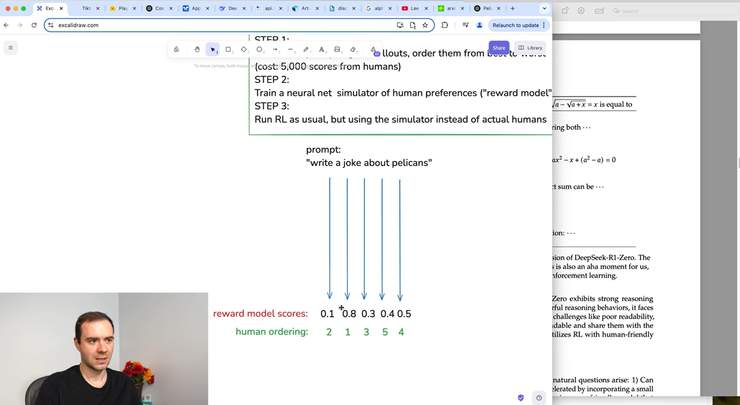The height and width of the screenshot is (405, 740).
Task: Open new browser tab with plus
Action: coord(513,8)
